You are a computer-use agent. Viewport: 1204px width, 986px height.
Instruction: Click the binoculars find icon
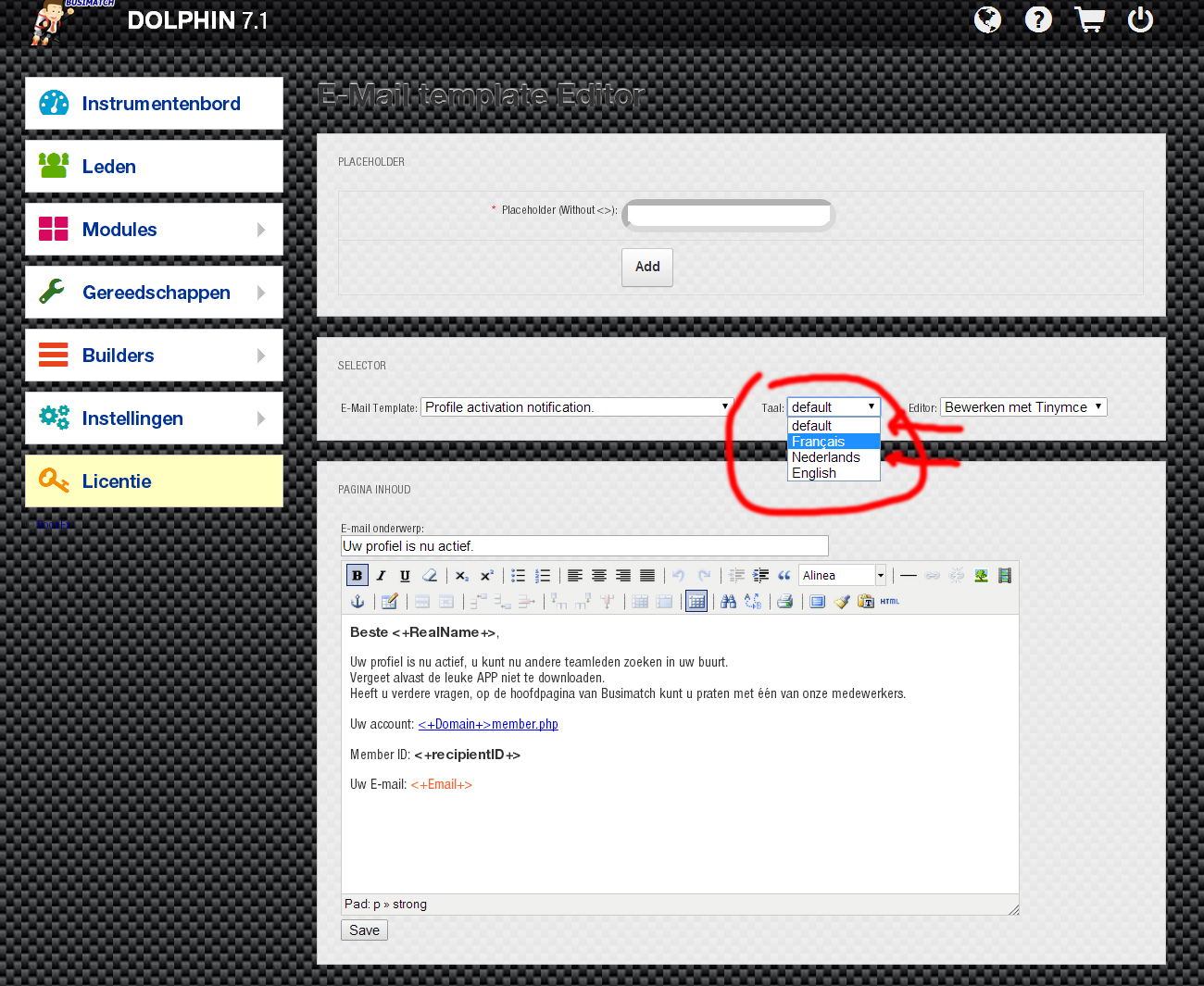[x=729, y=602]
